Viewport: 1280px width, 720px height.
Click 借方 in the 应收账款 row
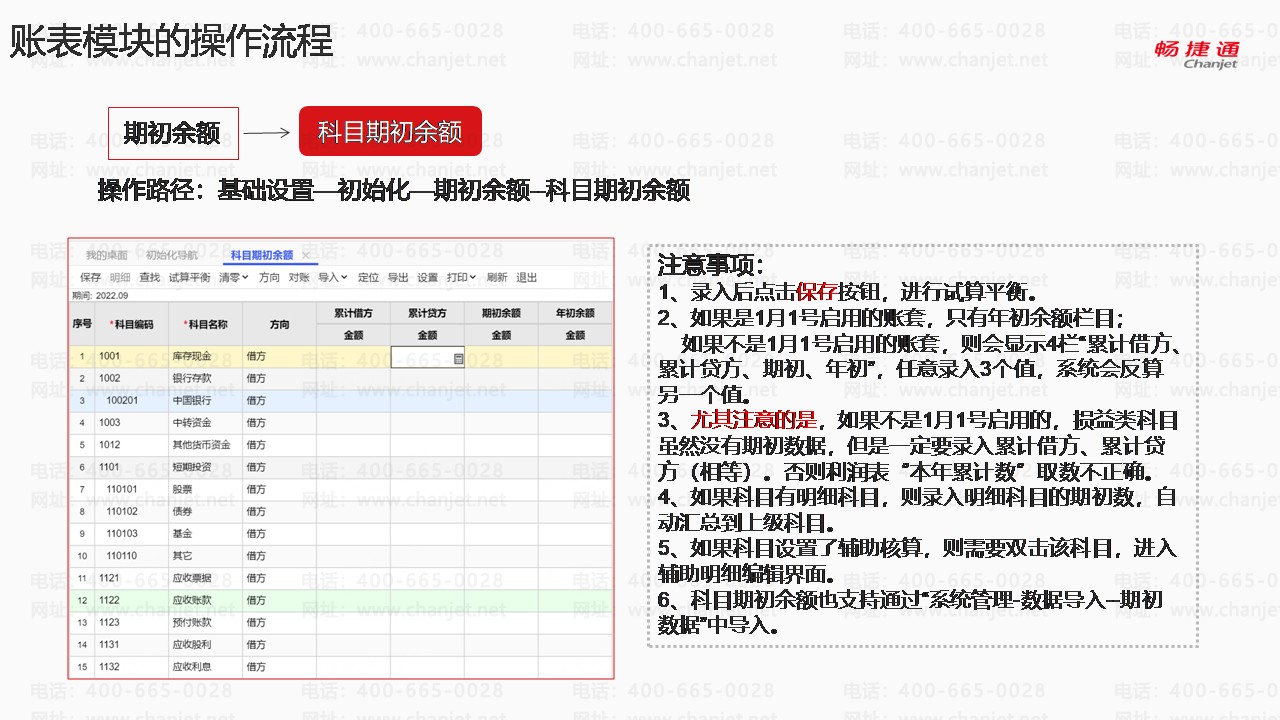257,601
